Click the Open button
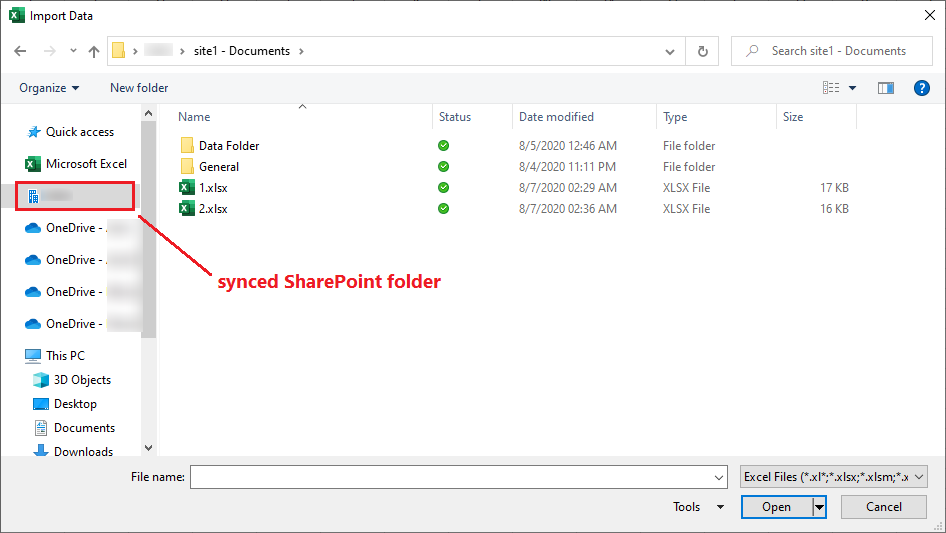946x533 pixels. tap(776, 507)
